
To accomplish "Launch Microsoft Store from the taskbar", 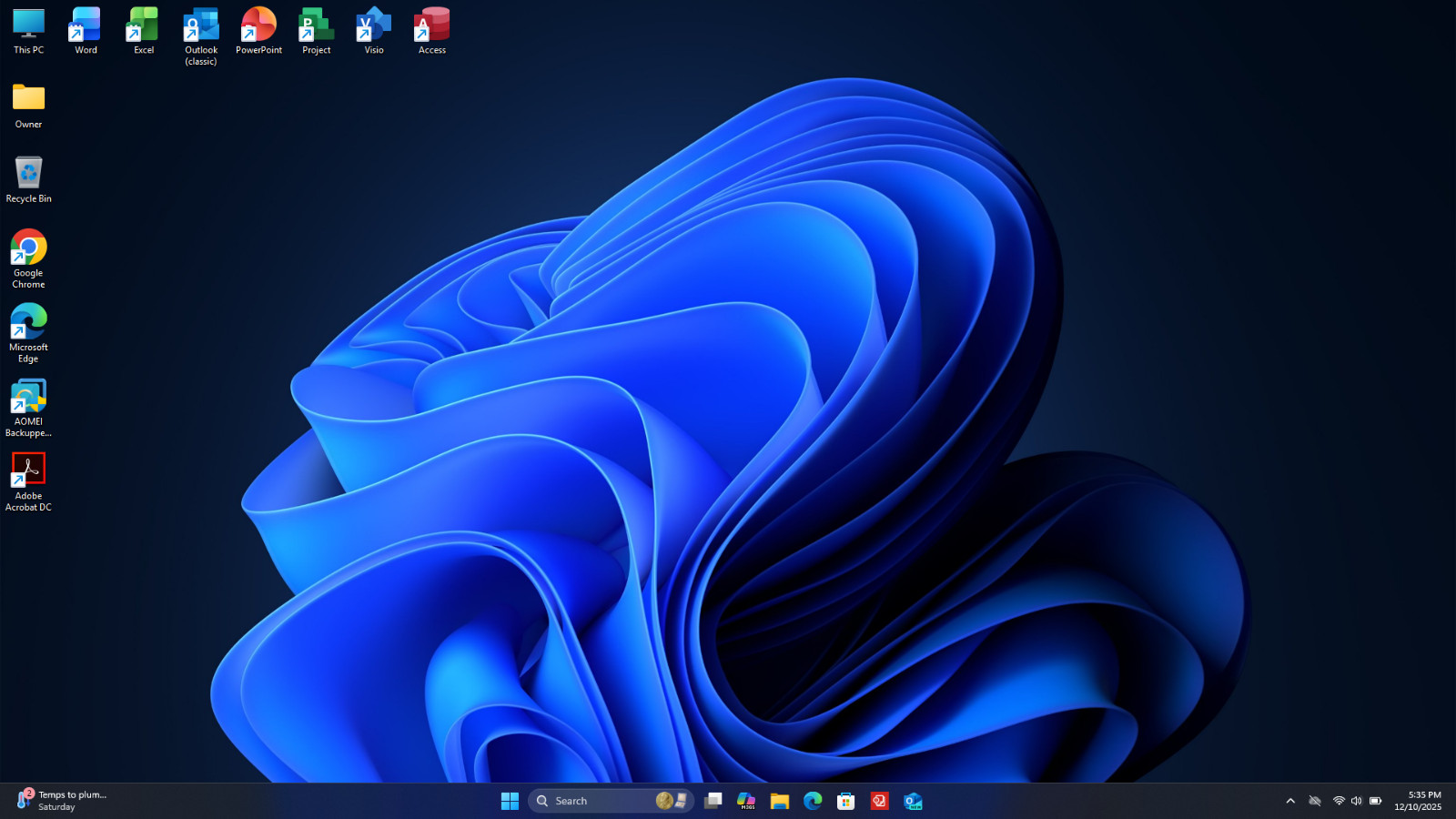I will coord(846,801).
